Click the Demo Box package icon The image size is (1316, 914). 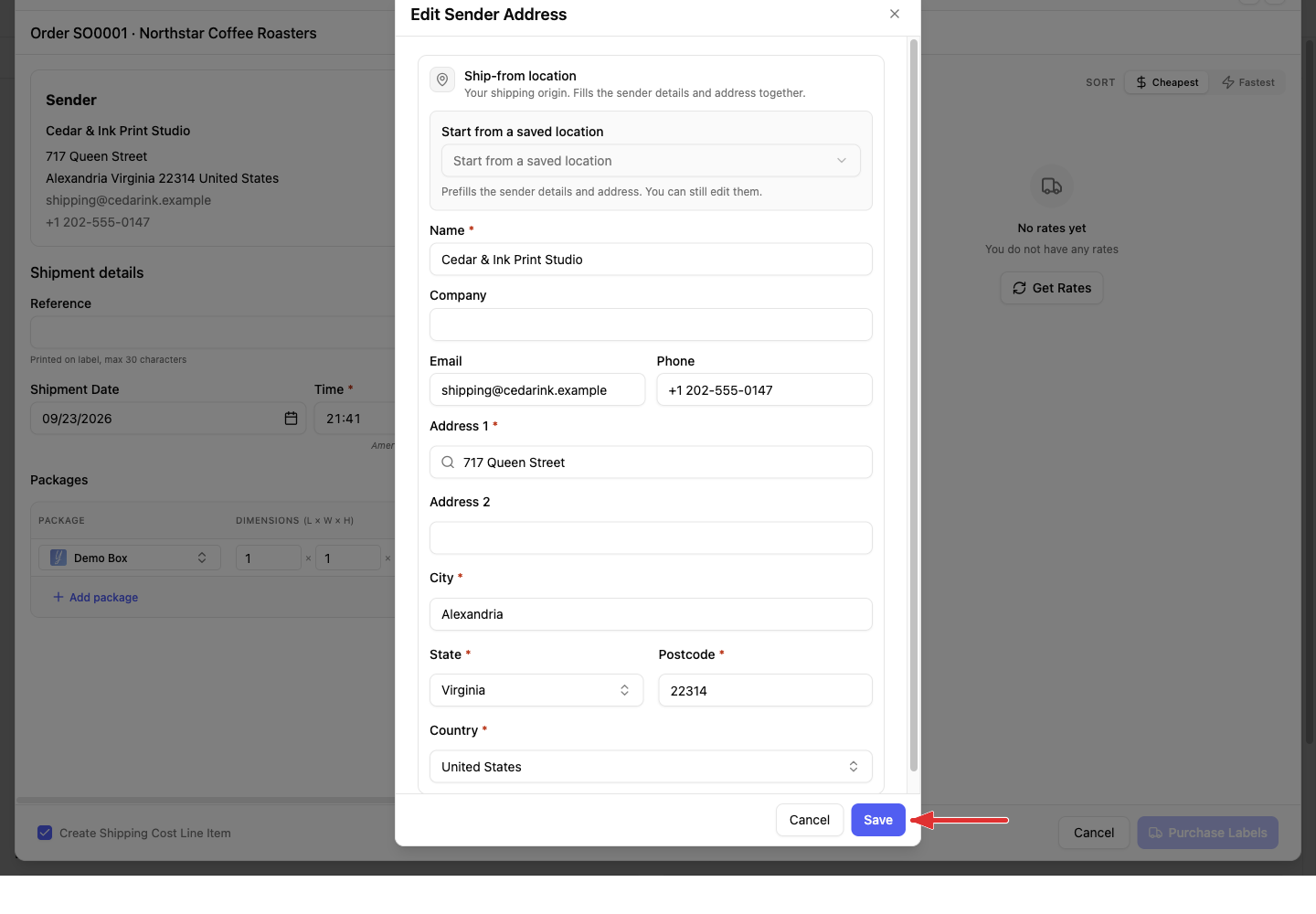58,558
